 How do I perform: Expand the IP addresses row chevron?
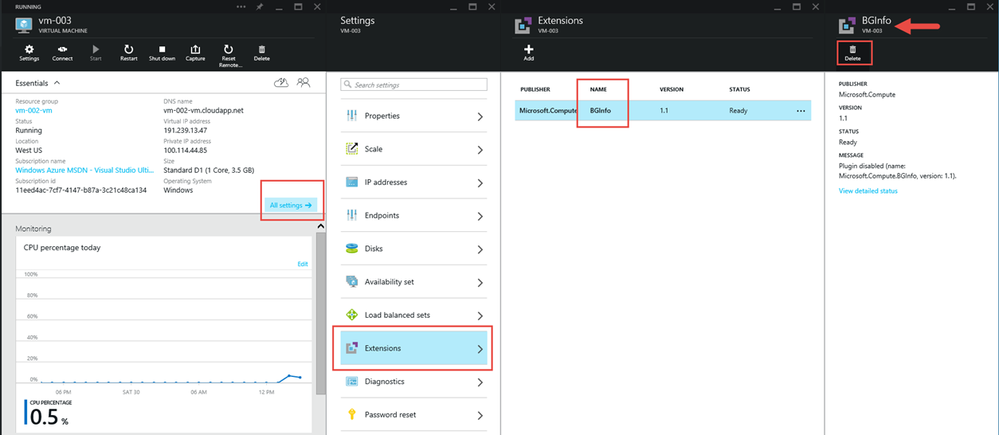click(x=480, y=183)
